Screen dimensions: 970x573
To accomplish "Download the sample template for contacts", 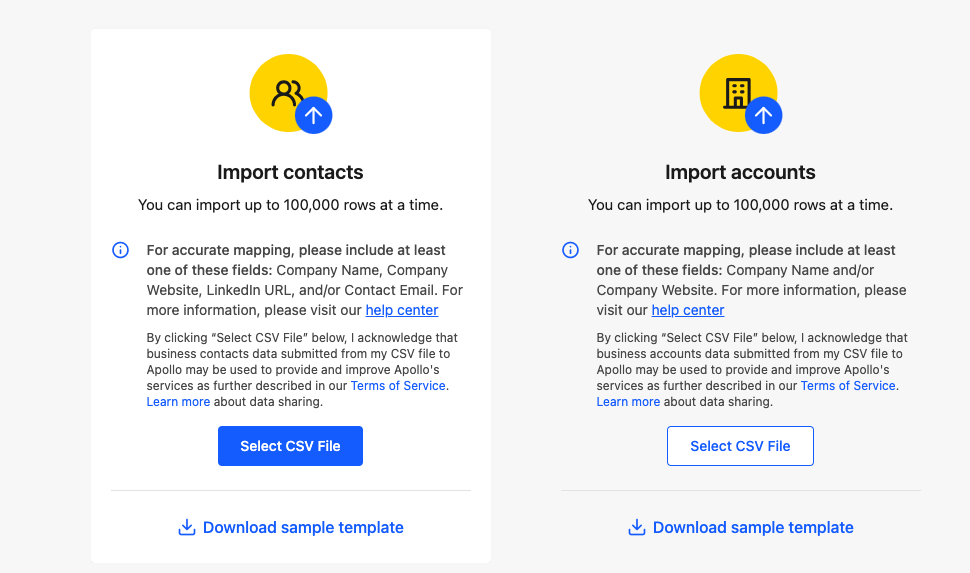I will tap(303, 527).
